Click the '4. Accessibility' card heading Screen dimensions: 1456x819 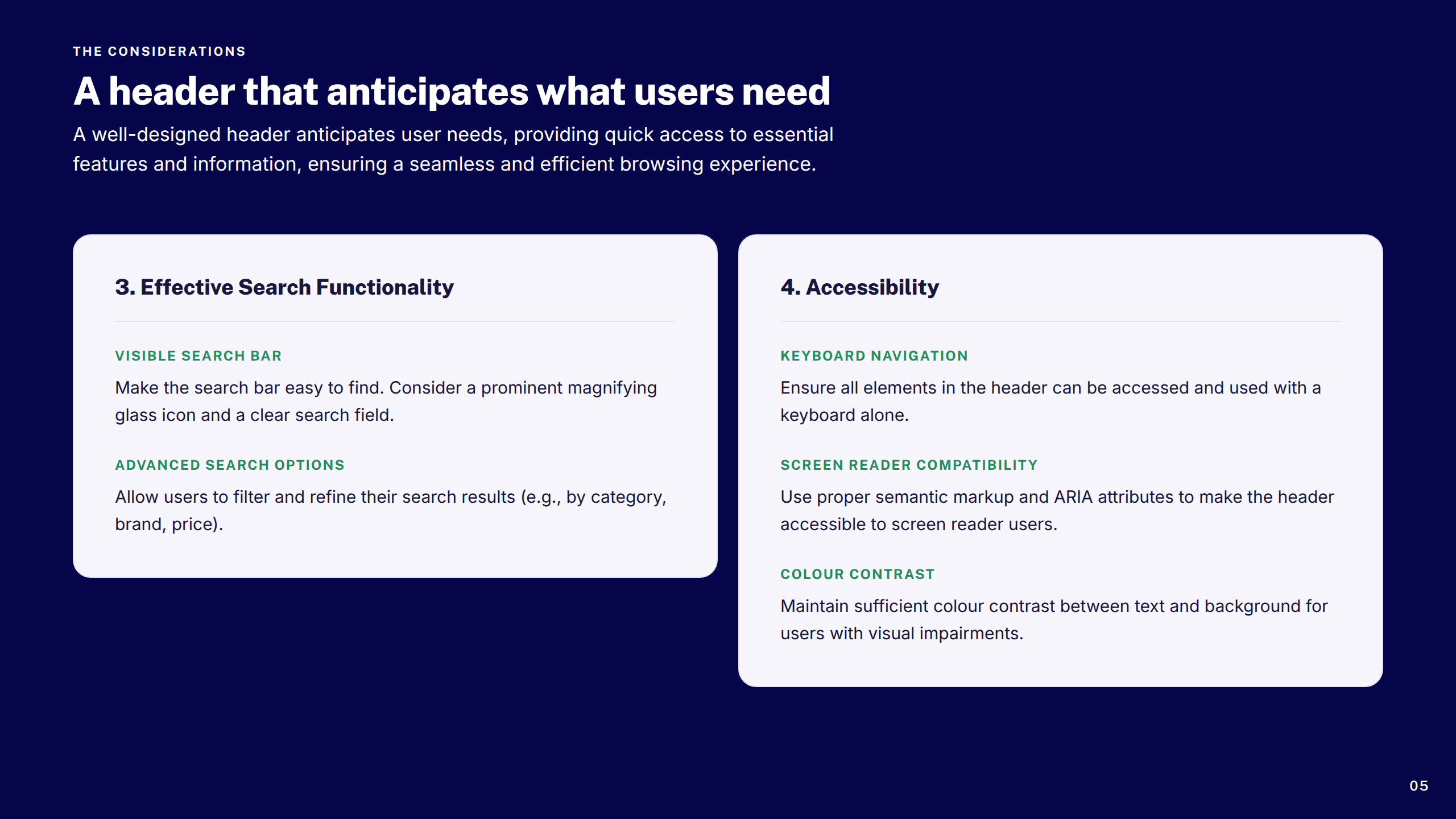click(x=859, y=287)
